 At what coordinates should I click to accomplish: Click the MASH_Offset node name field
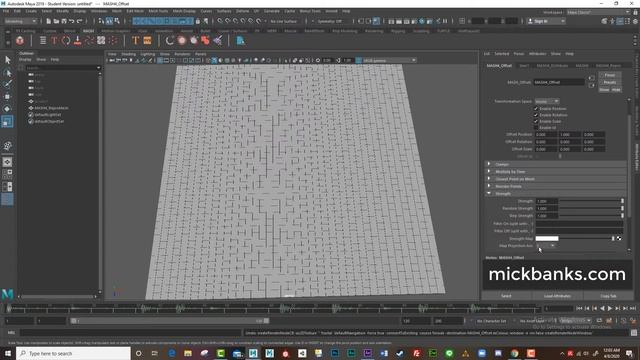[558, 82]
